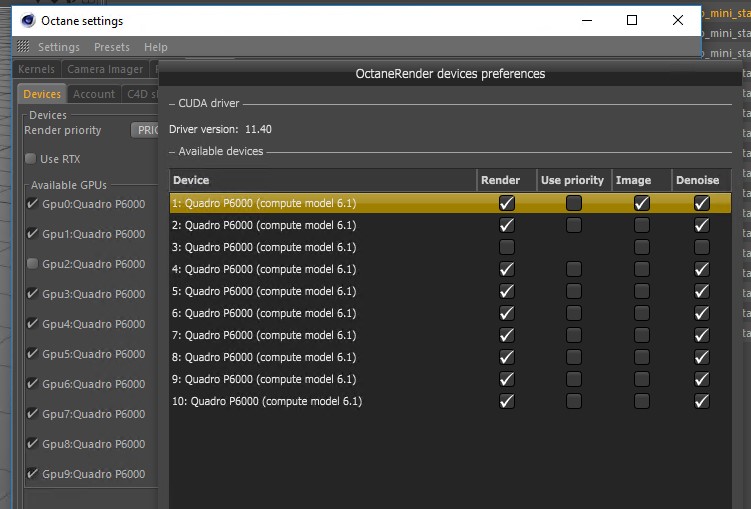
Task: Toggle Render checkbox for device 5
Action: (507, 291)
